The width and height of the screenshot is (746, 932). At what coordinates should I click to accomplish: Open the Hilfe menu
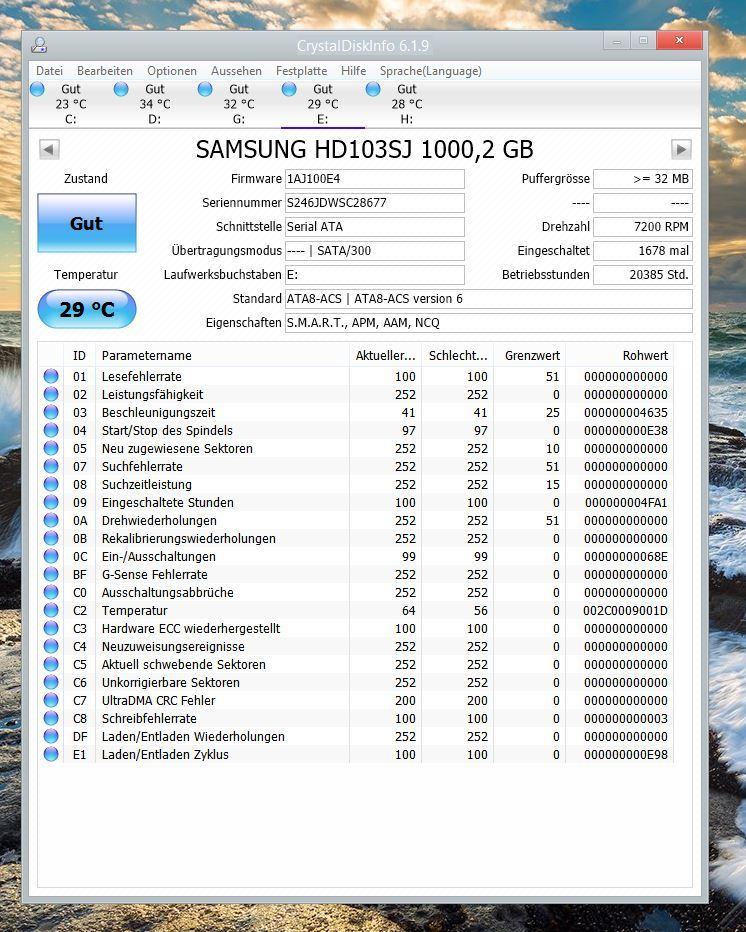tap(353, 71)
